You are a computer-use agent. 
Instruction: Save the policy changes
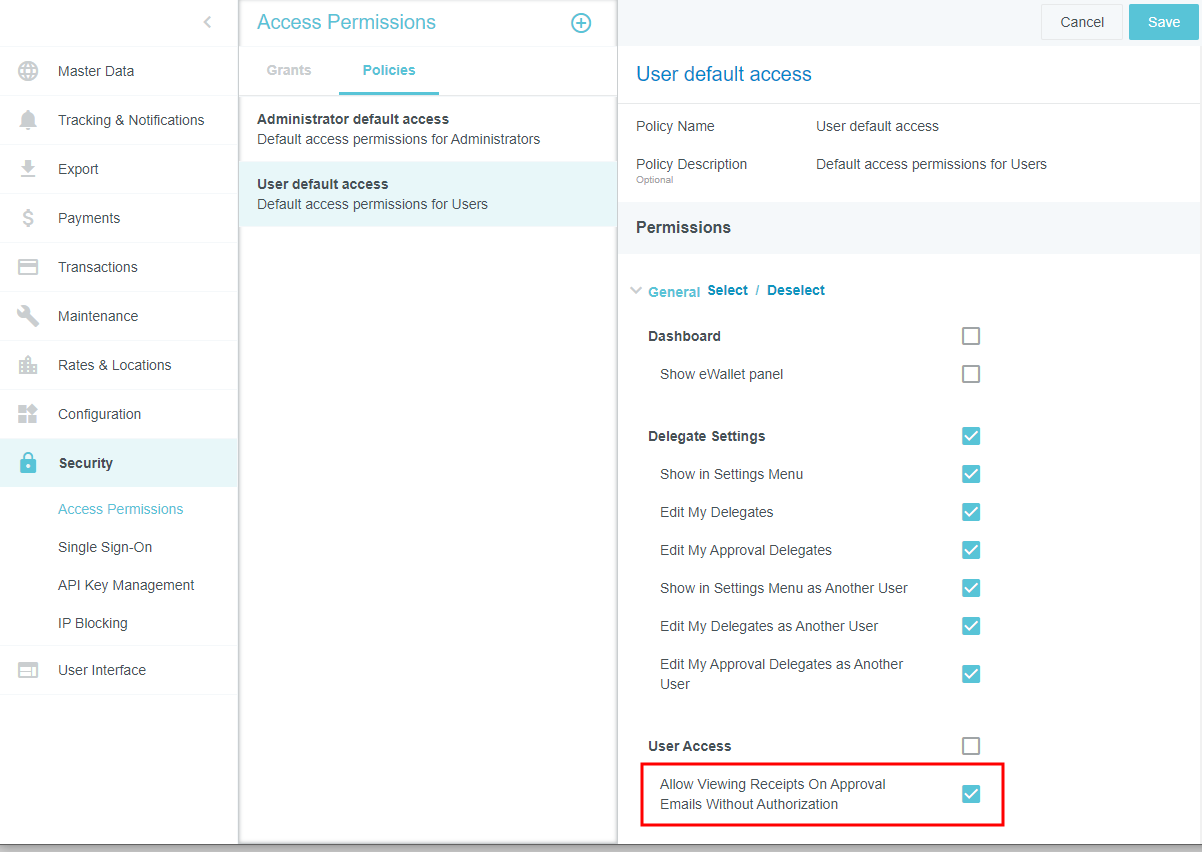point(1163,22)
